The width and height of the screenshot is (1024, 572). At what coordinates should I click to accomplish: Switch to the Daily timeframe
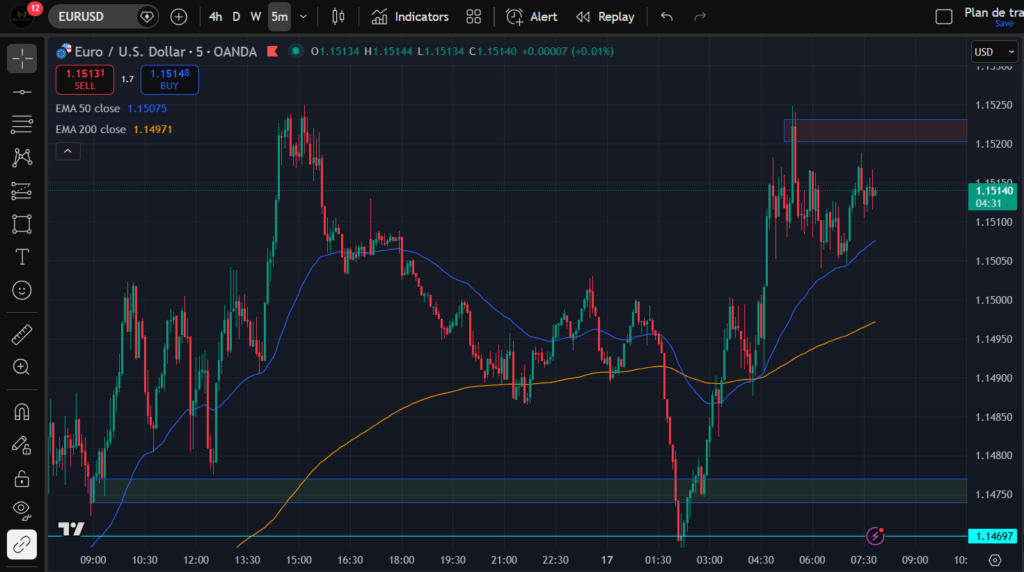click(236, 16)
